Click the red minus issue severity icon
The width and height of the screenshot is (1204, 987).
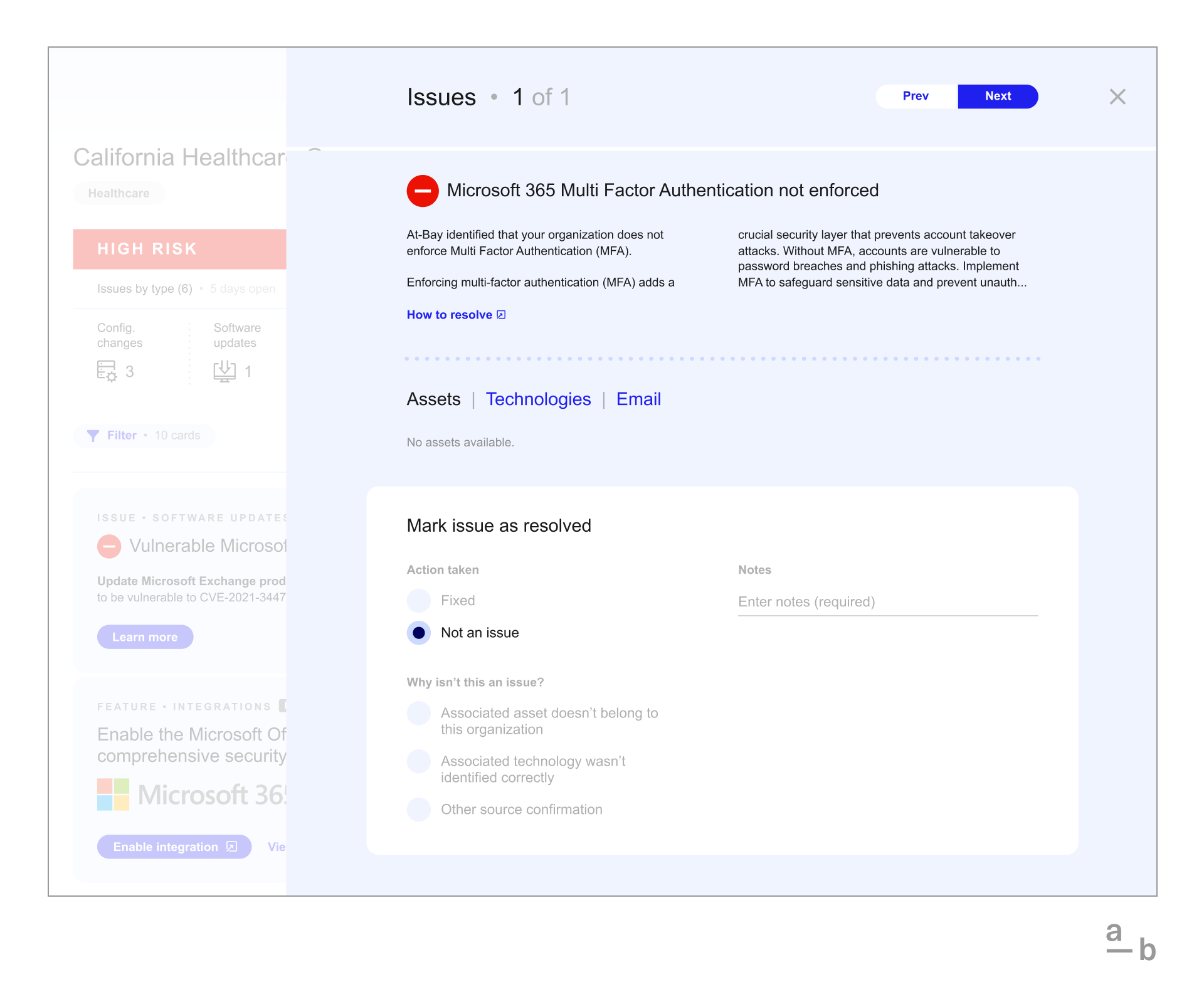(421, 190)
